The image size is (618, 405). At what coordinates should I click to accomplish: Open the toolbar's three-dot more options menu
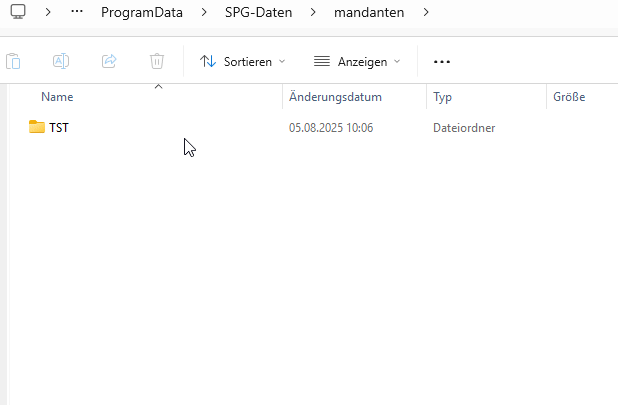(442, 61)
